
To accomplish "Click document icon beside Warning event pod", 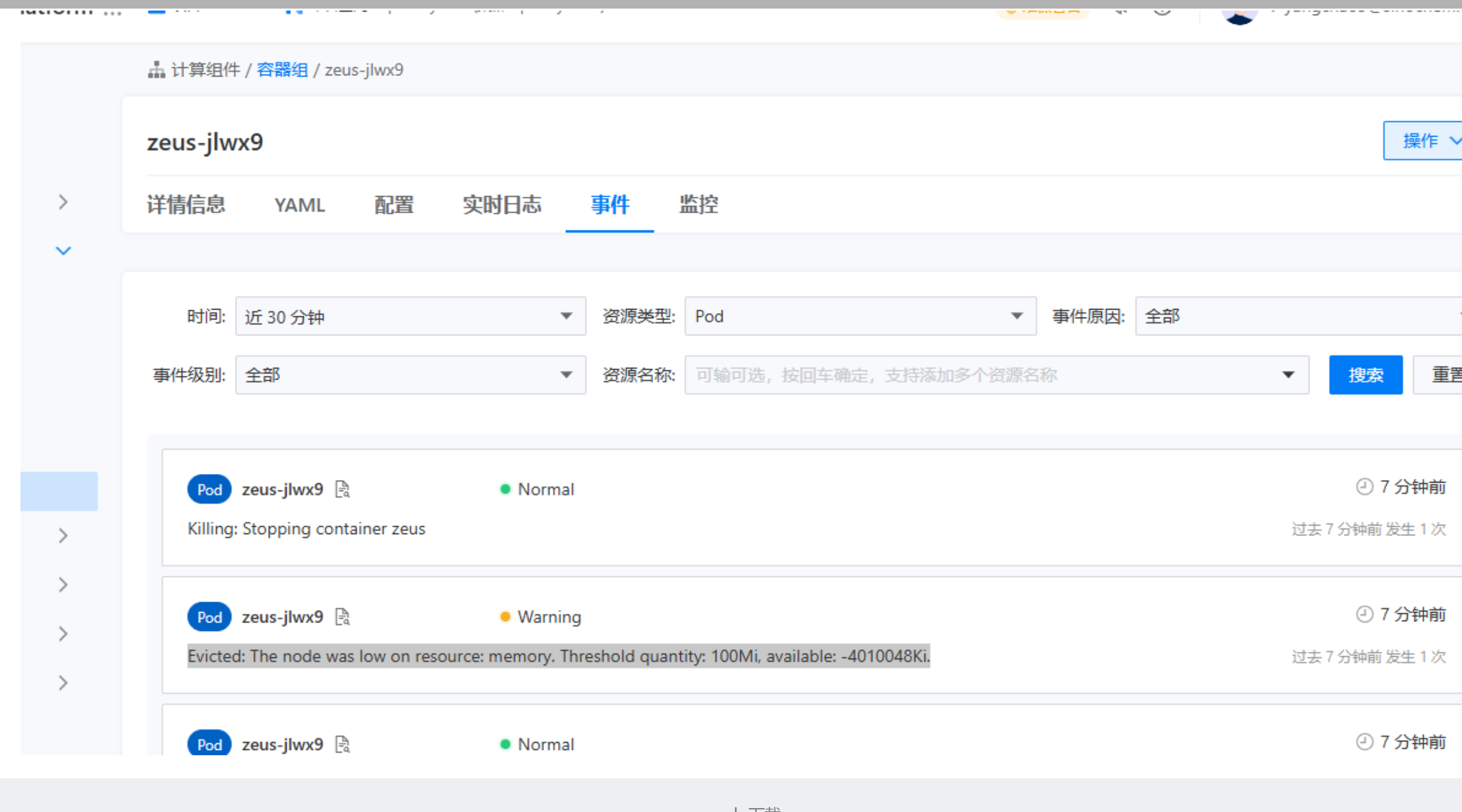I will coord(342,617).
